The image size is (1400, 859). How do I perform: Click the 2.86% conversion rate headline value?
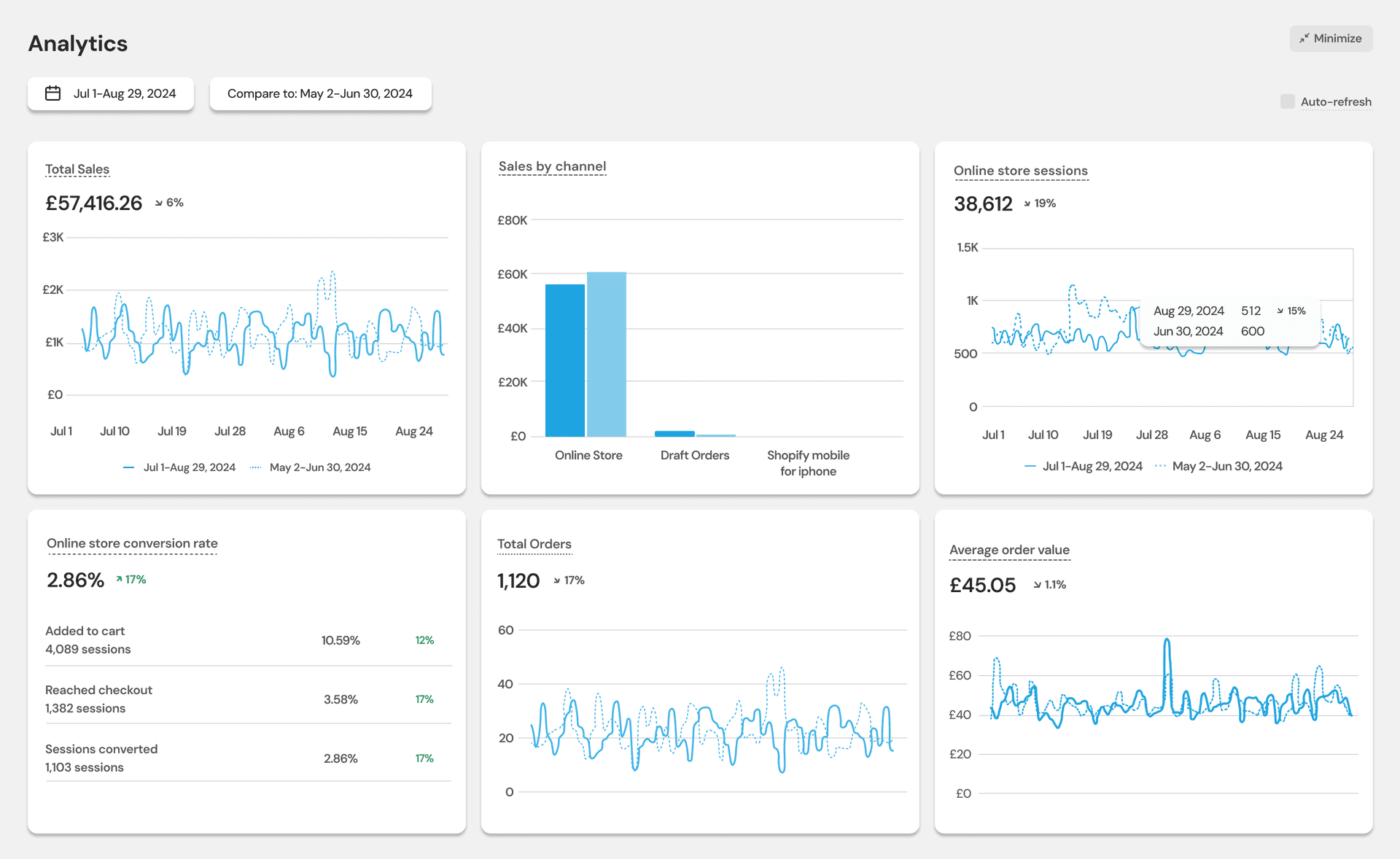(75, 580)
